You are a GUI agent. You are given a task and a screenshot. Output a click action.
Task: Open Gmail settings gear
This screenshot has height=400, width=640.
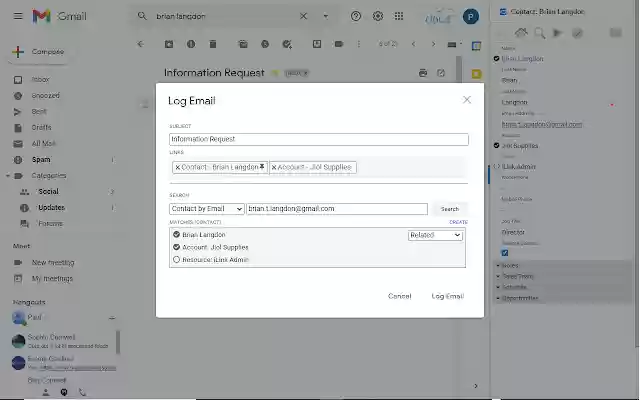tap(378, 16)
